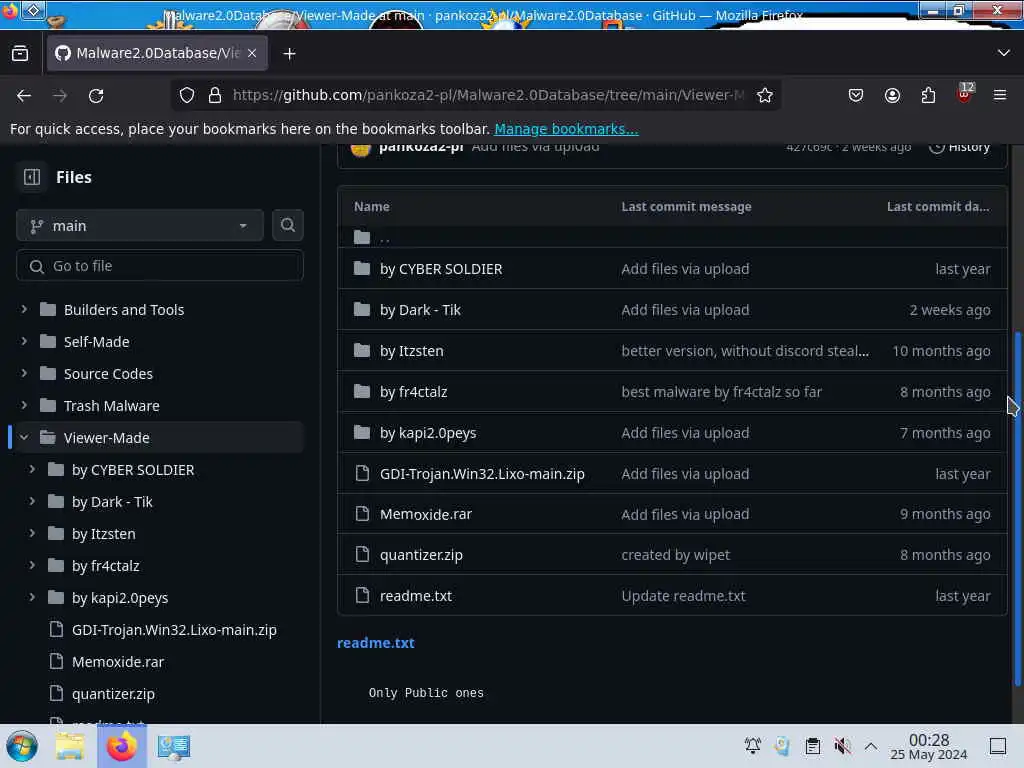Viewport: 1024px width, 768px height.
Task: Open Firefox View tab icon
Action: pos(20,54)
